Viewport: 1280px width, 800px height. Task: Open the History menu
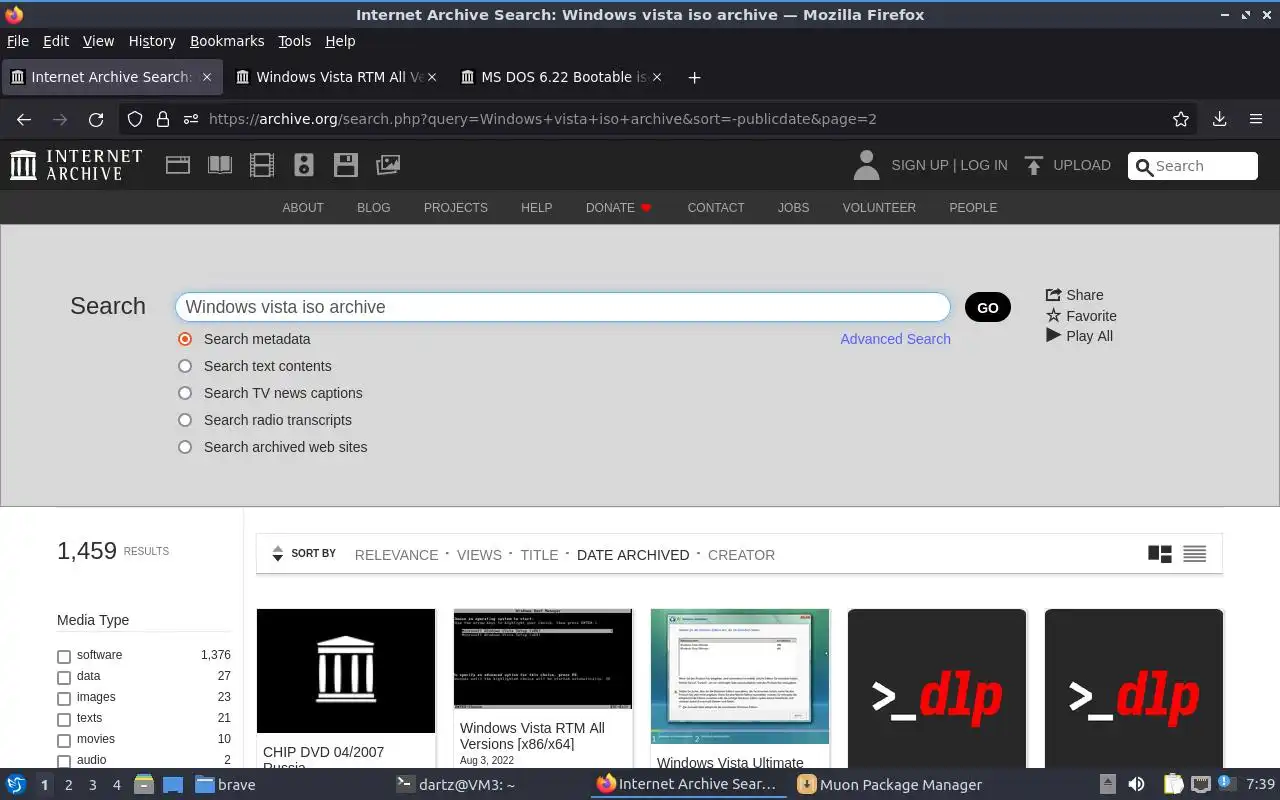point(152,41)
